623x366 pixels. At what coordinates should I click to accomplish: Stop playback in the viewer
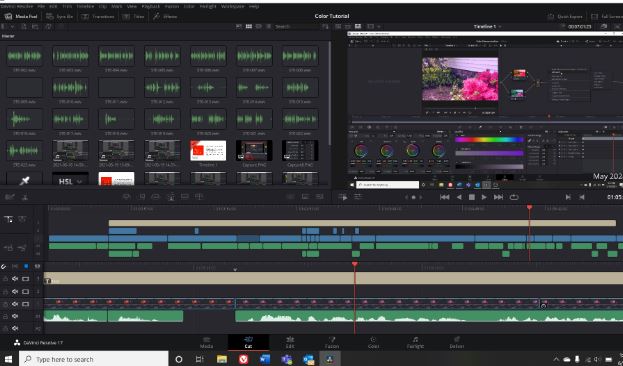click(x=472, y=197)
